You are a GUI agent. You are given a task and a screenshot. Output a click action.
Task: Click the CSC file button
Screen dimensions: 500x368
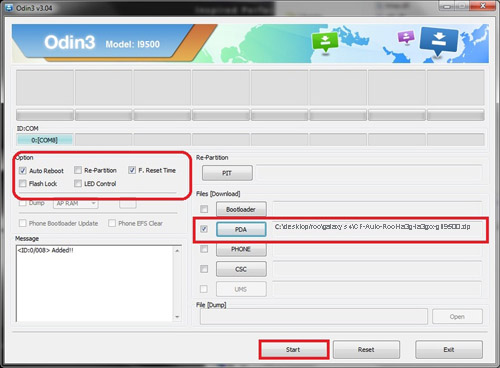(x=241, y=269)
